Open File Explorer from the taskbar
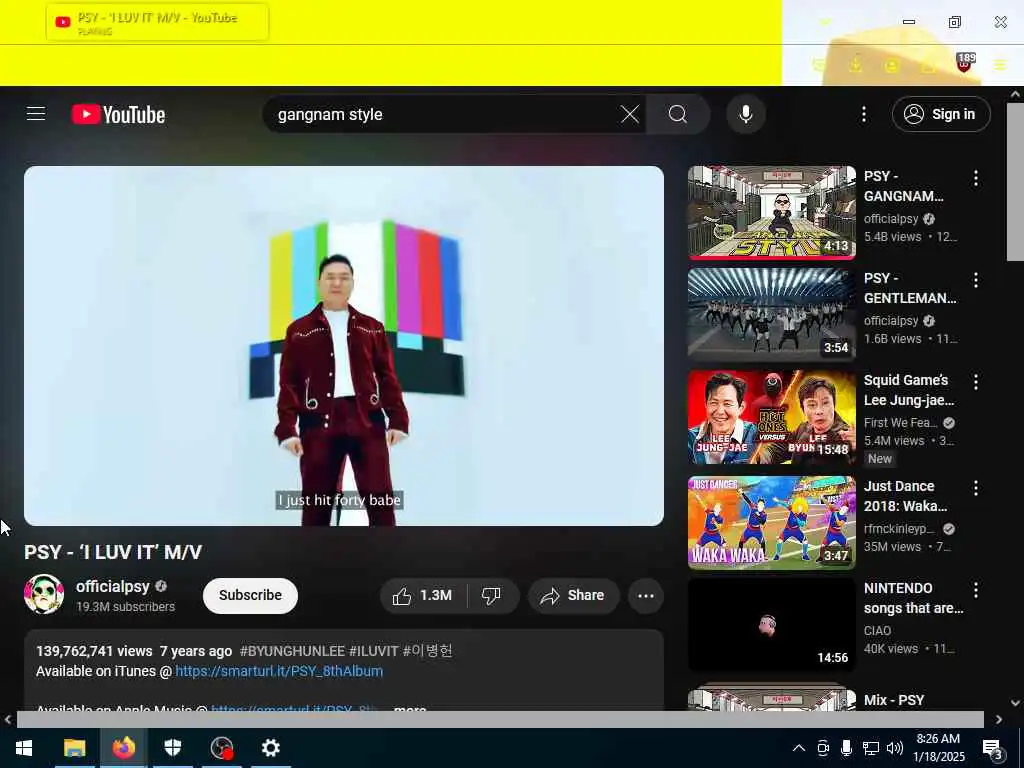1024x768 pixels. tap(74, 748)
